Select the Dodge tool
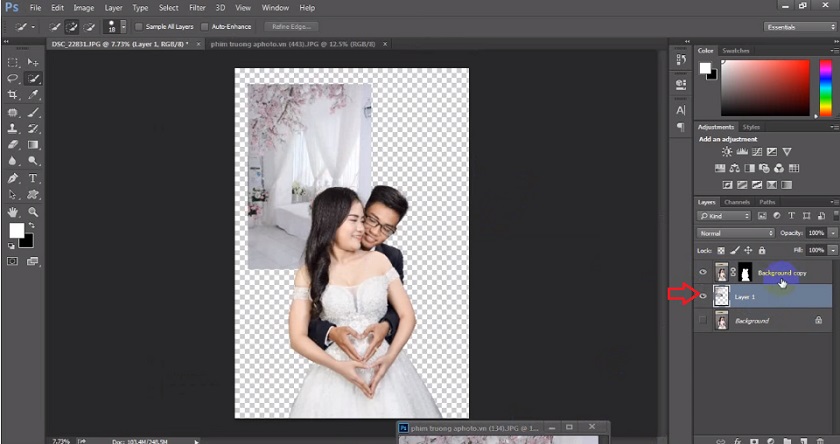The height and width of the screenshot is (444, 840). 33,161
